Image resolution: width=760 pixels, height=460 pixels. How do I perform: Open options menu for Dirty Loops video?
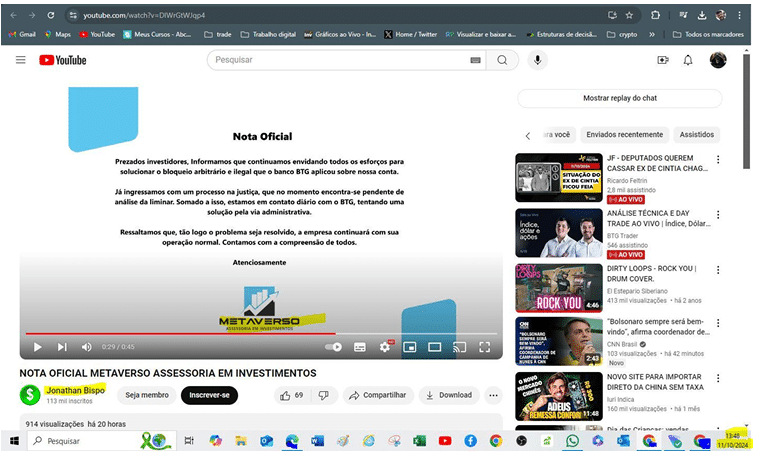pos(718,270)
